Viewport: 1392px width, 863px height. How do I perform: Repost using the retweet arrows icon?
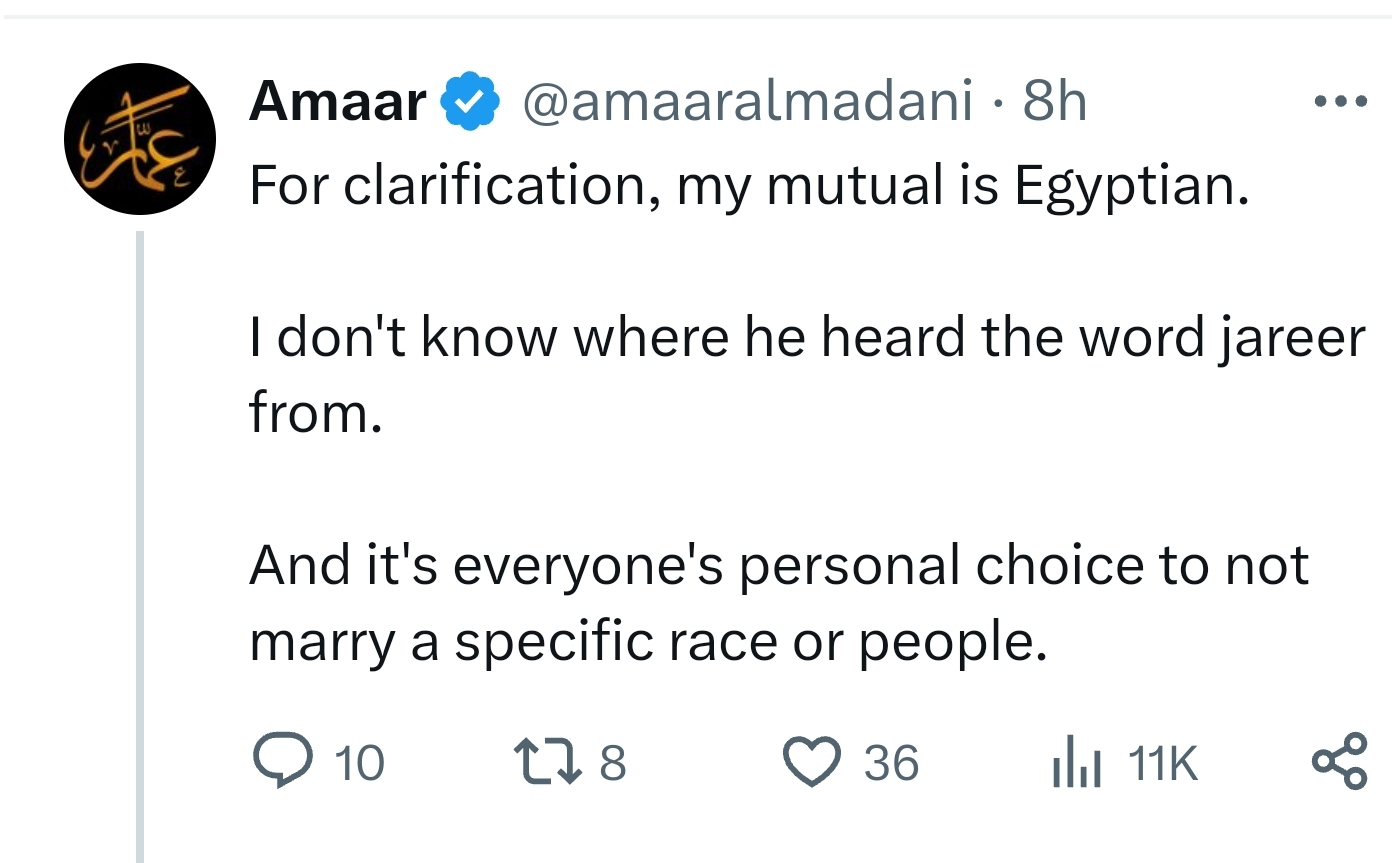[548, 762]
